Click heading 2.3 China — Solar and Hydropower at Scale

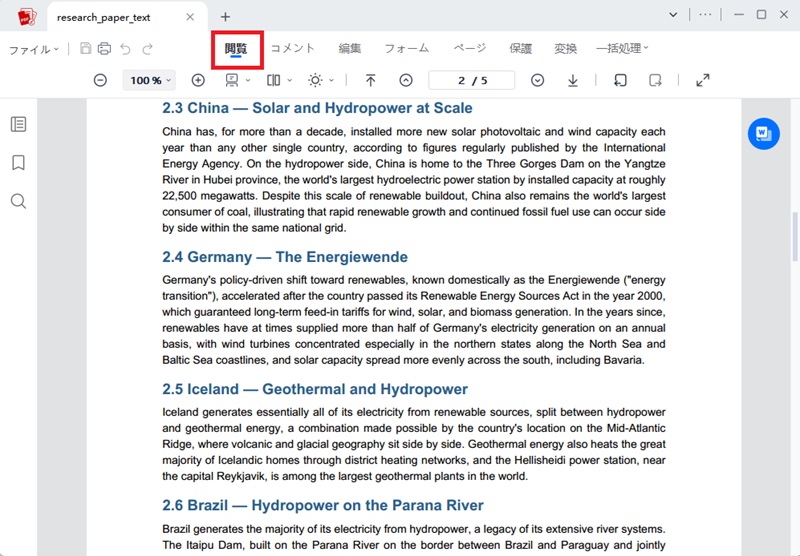(x=317, y=108)
